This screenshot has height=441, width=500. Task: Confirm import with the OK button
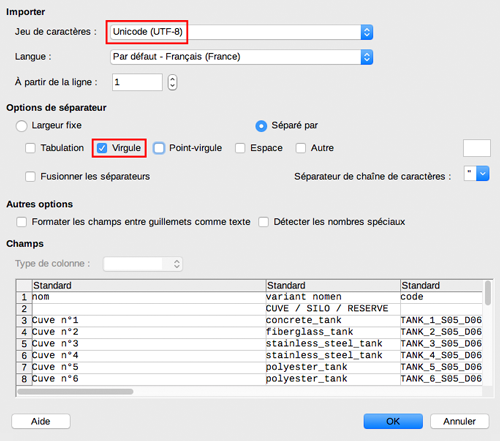[x=393, y=421]
